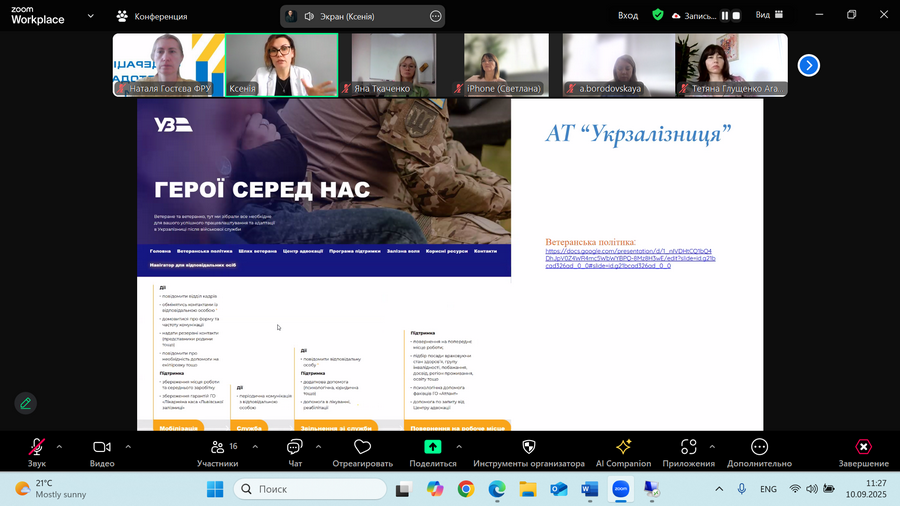Toggle camera using the Видео button
Screen dimensions: 900x506
pos(102,447)
